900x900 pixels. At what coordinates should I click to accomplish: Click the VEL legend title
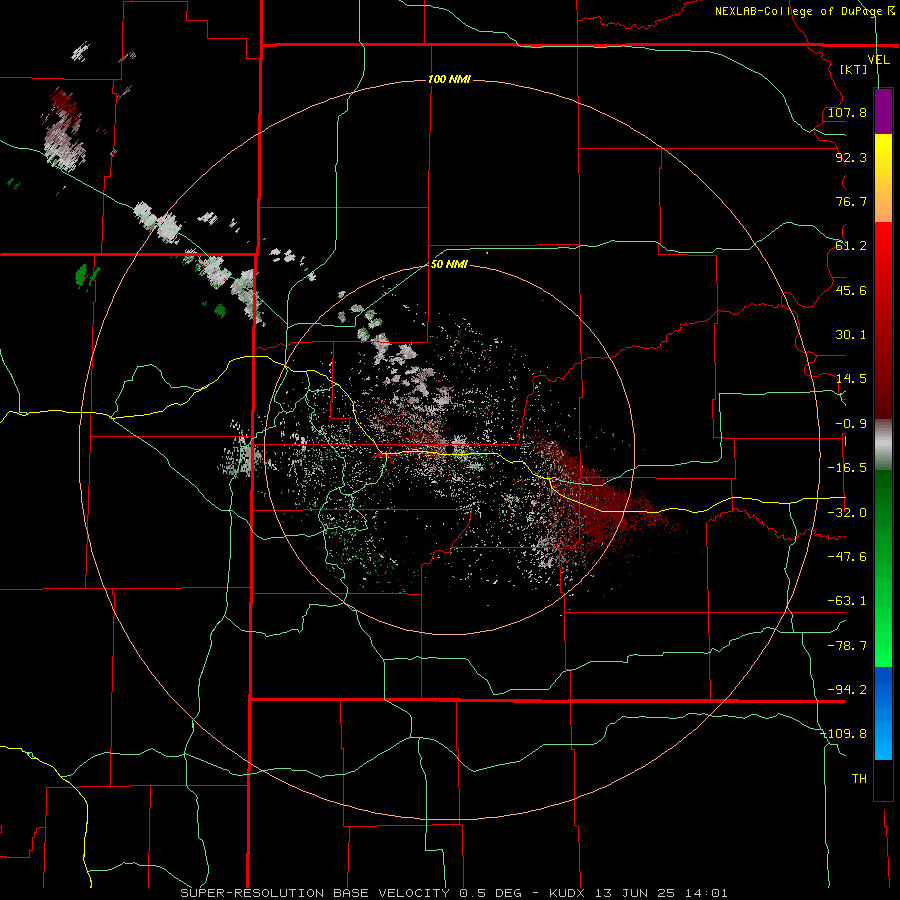click(878, 60)
